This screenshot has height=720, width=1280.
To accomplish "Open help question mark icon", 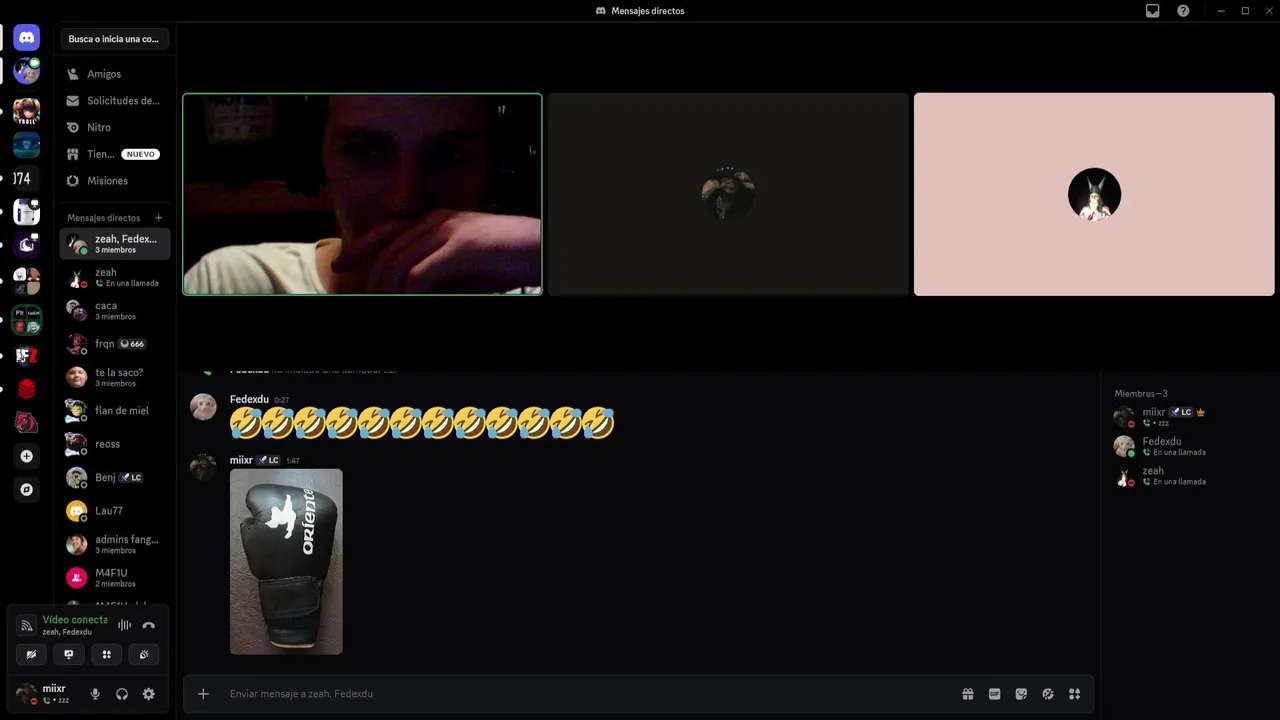I will point(1183,11).
